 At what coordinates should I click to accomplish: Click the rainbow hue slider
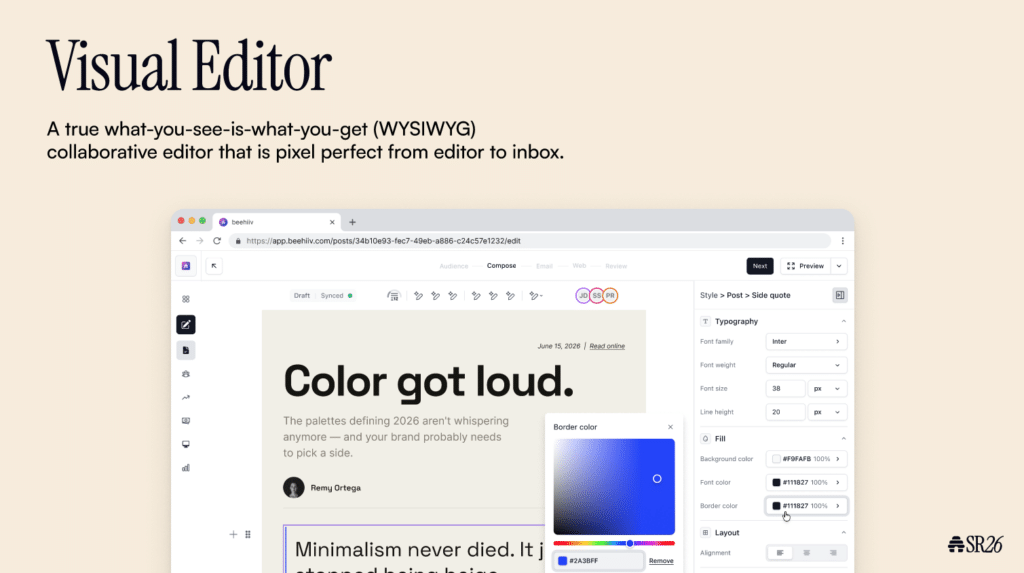point(614,544)
